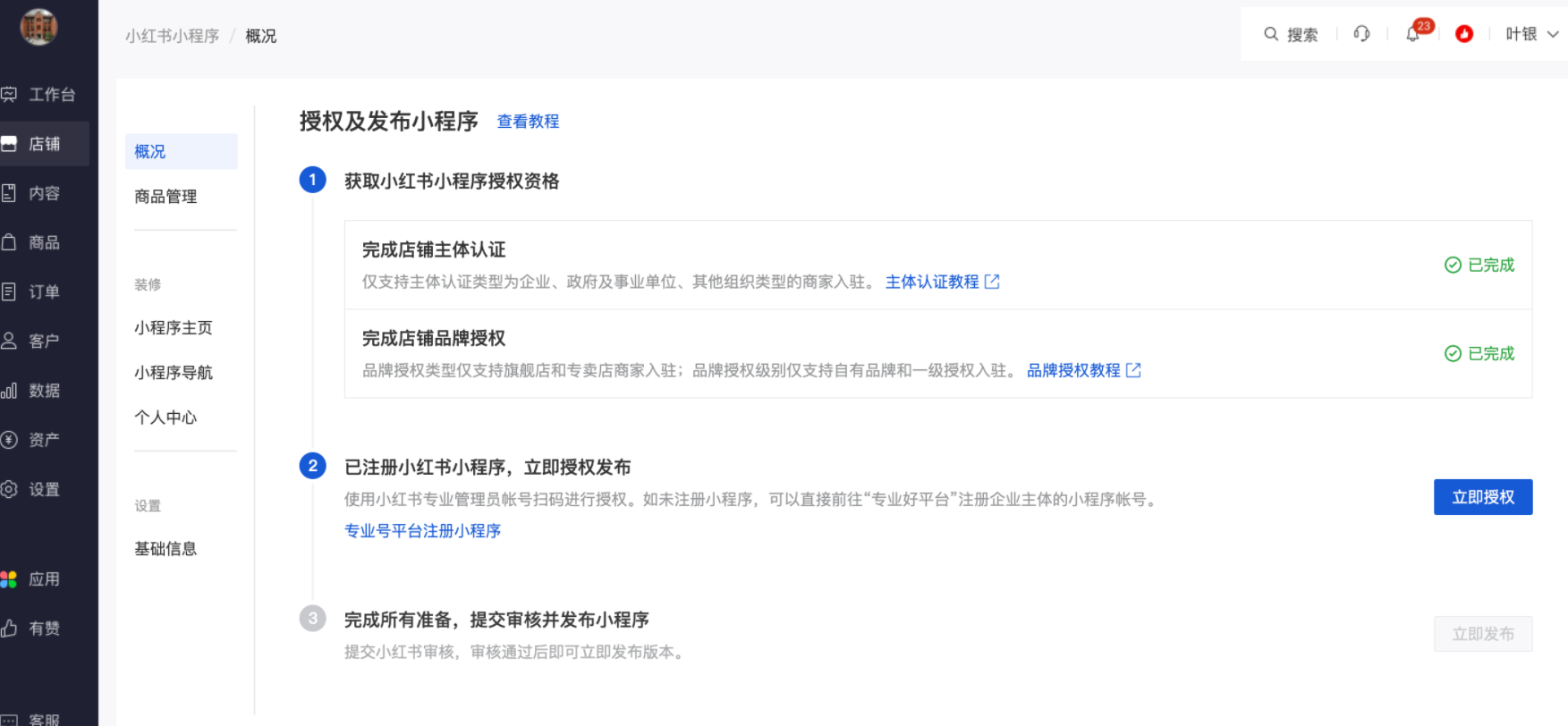Viewport: 1568px width, 726px height.
Task: Open the 内容 content icon in sidebar
Action: 9,193
